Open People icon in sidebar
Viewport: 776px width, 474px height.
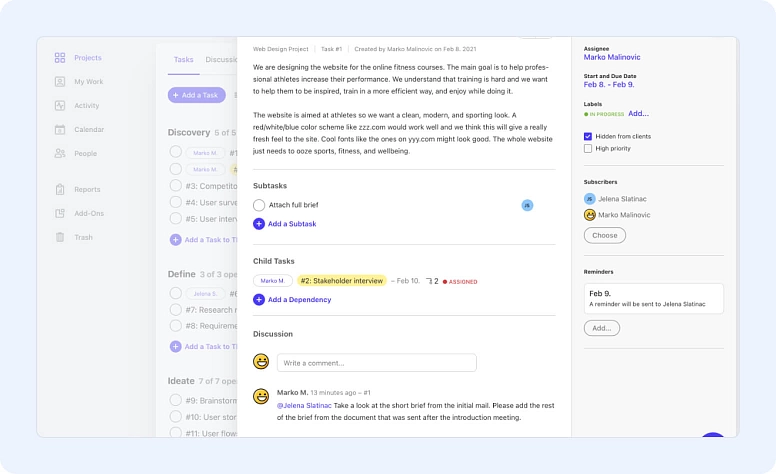60,154
